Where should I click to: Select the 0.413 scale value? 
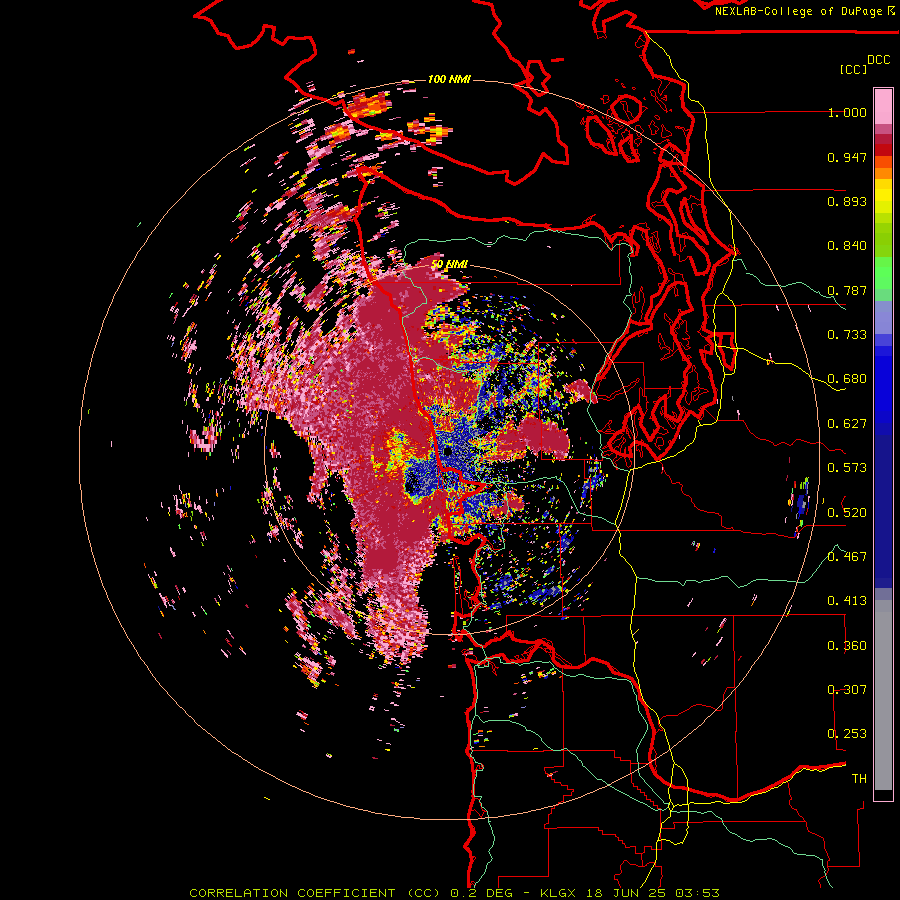[x=847, y=601]
